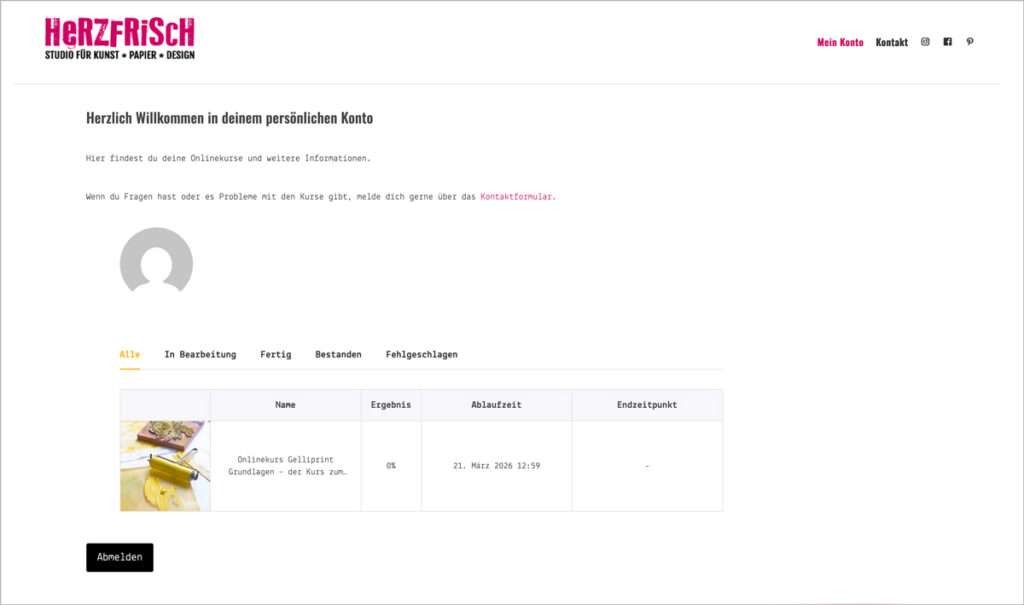Viewport: 1024px width, 605px height.
Task: Go to the Kontakt menu item
Action: pos(891,42)
